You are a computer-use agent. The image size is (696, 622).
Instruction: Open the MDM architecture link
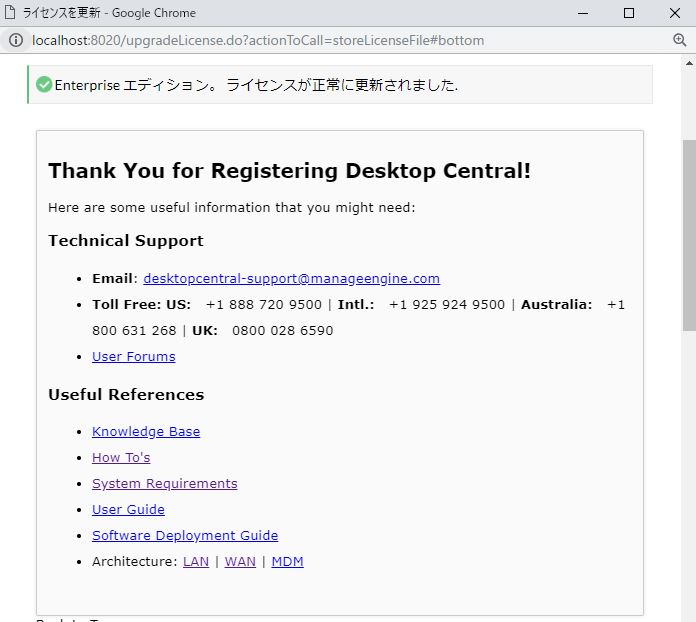pyautogui.click(x=288, y=562)
